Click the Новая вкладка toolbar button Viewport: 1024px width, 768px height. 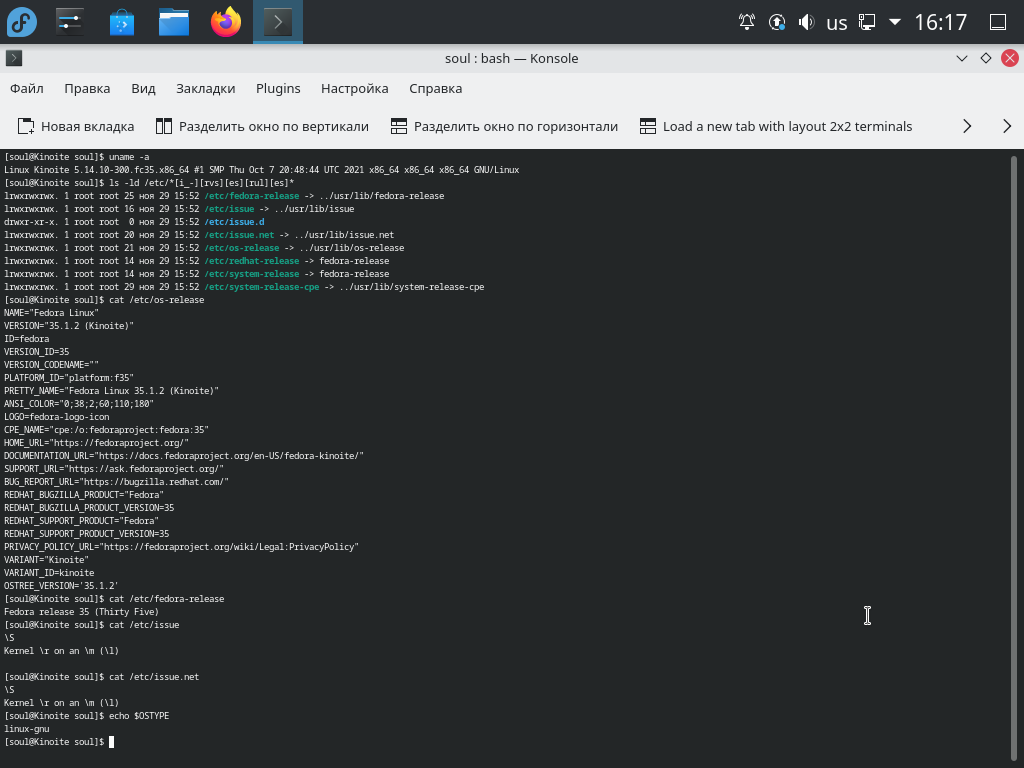tap(76, 126)
